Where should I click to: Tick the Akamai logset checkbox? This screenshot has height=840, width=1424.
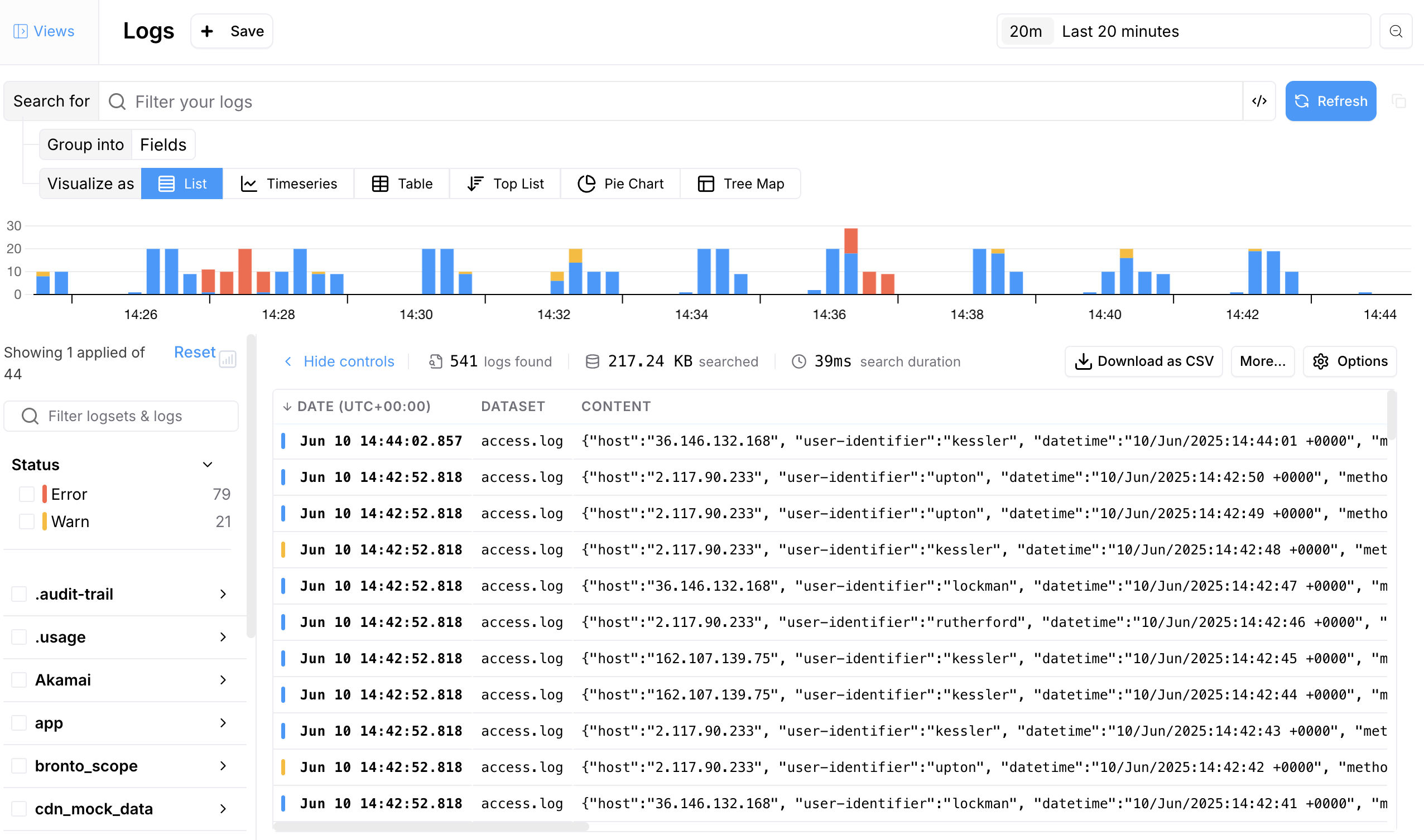coord(20,680)
